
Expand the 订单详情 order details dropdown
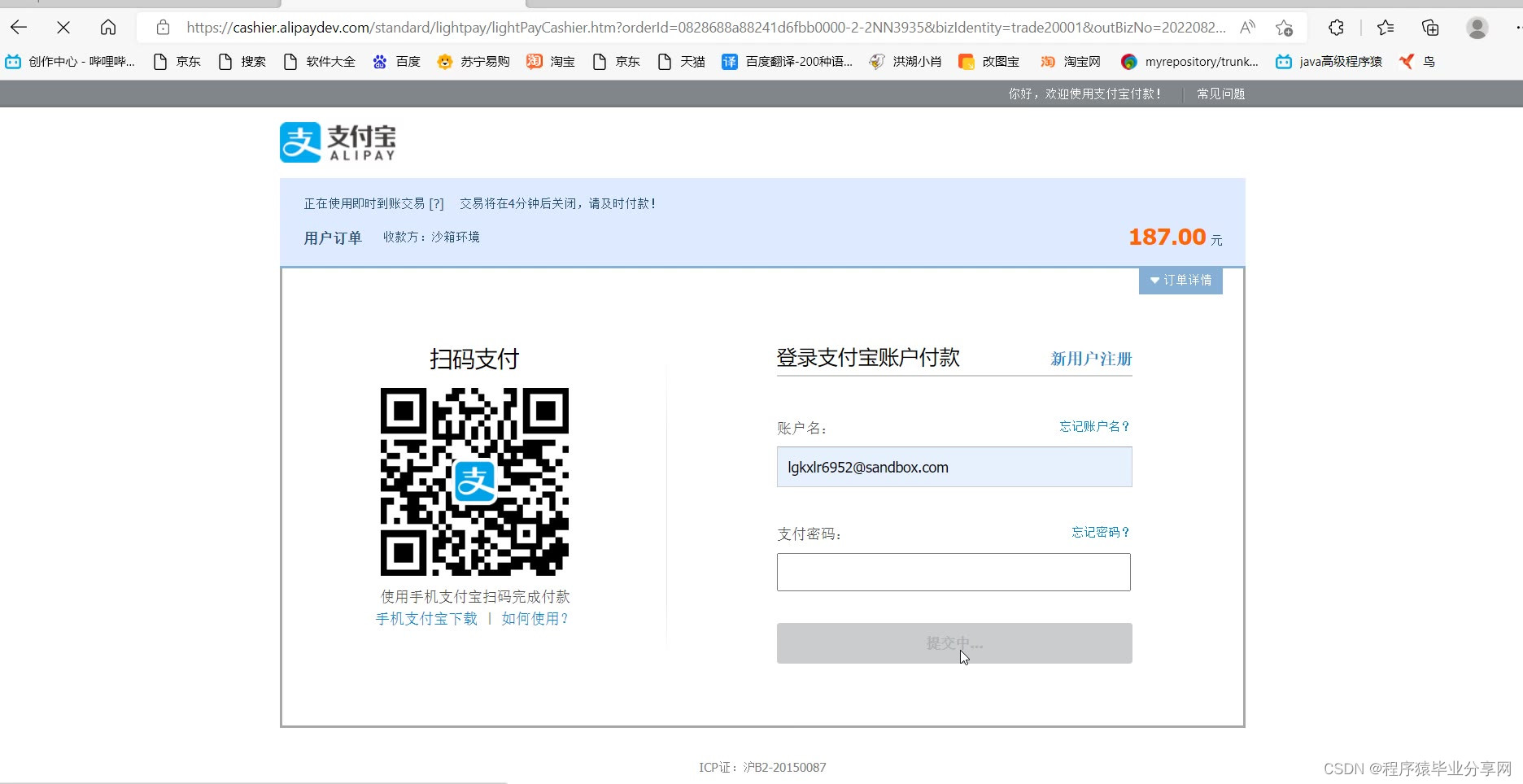(1180, 280)
